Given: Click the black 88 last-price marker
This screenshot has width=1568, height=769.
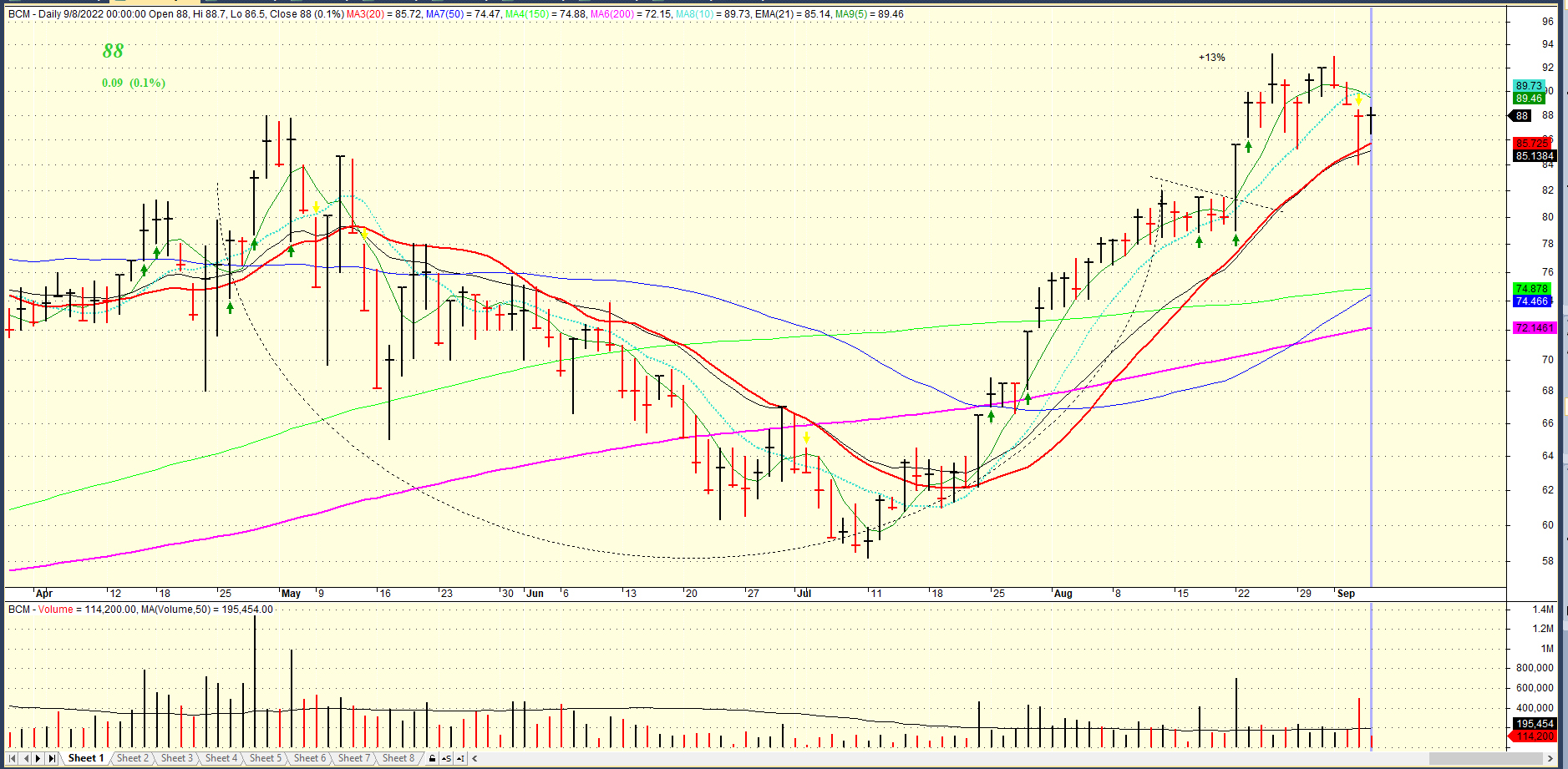Looking at the screenshot, I should click(x=1522, y=116).
